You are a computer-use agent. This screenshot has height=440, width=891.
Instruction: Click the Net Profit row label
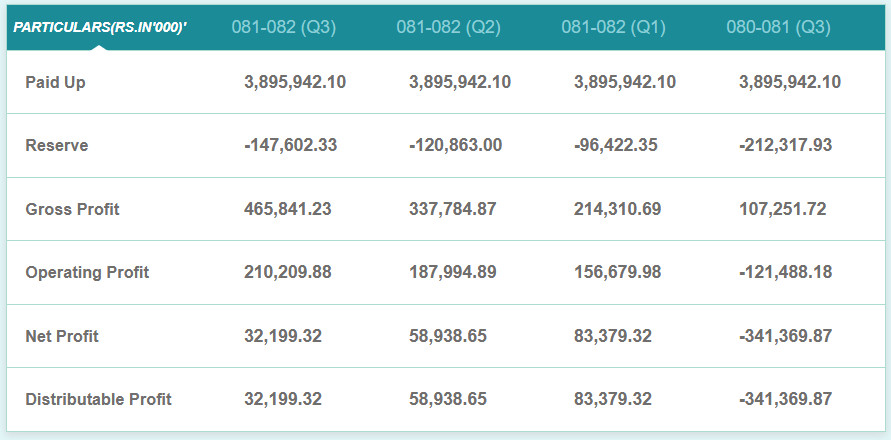62,336
